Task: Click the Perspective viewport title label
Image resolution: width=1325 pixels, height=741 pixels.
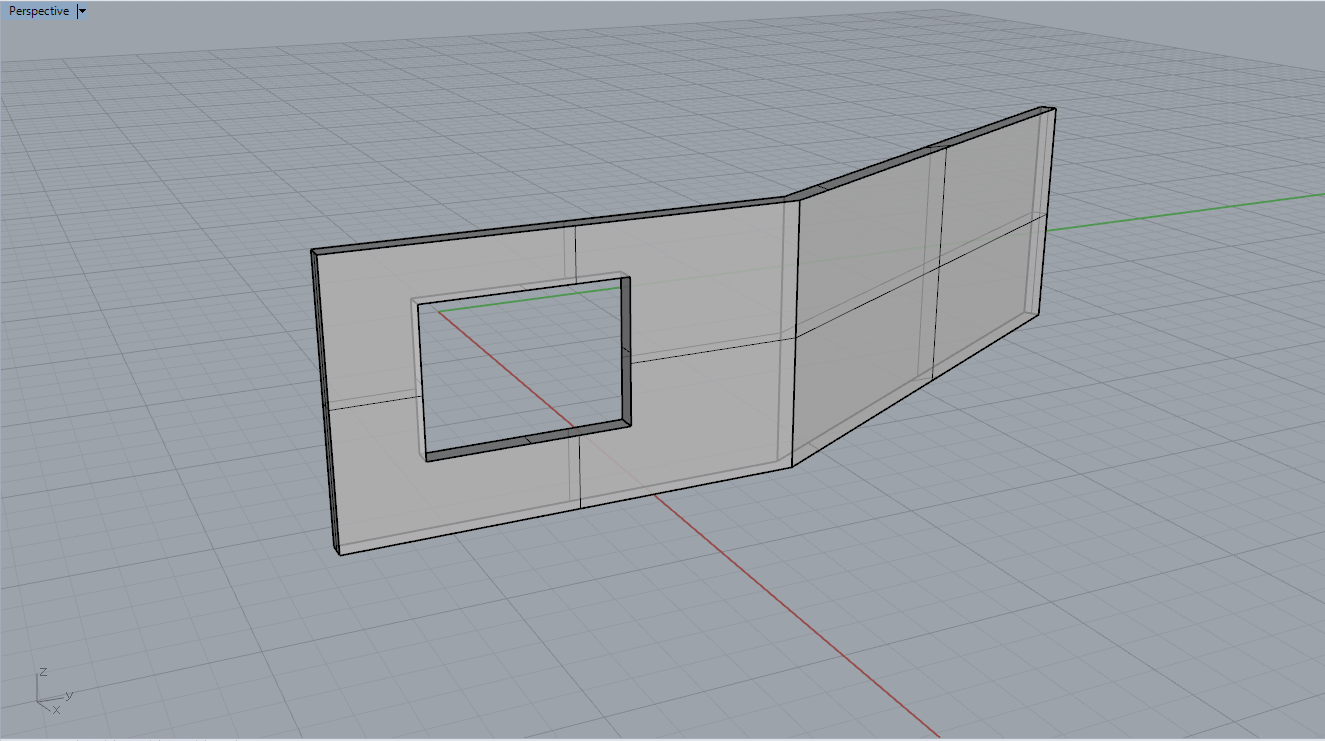Action: 39,11
